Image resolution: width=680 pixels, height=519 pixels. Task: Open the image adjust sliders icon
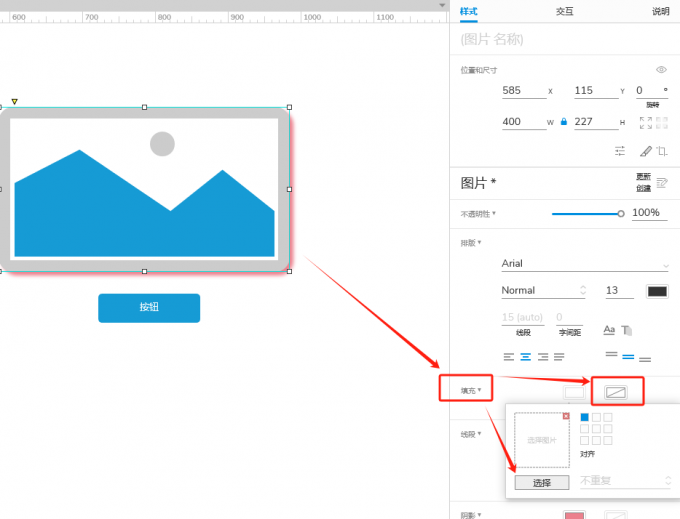coord(620,151)
